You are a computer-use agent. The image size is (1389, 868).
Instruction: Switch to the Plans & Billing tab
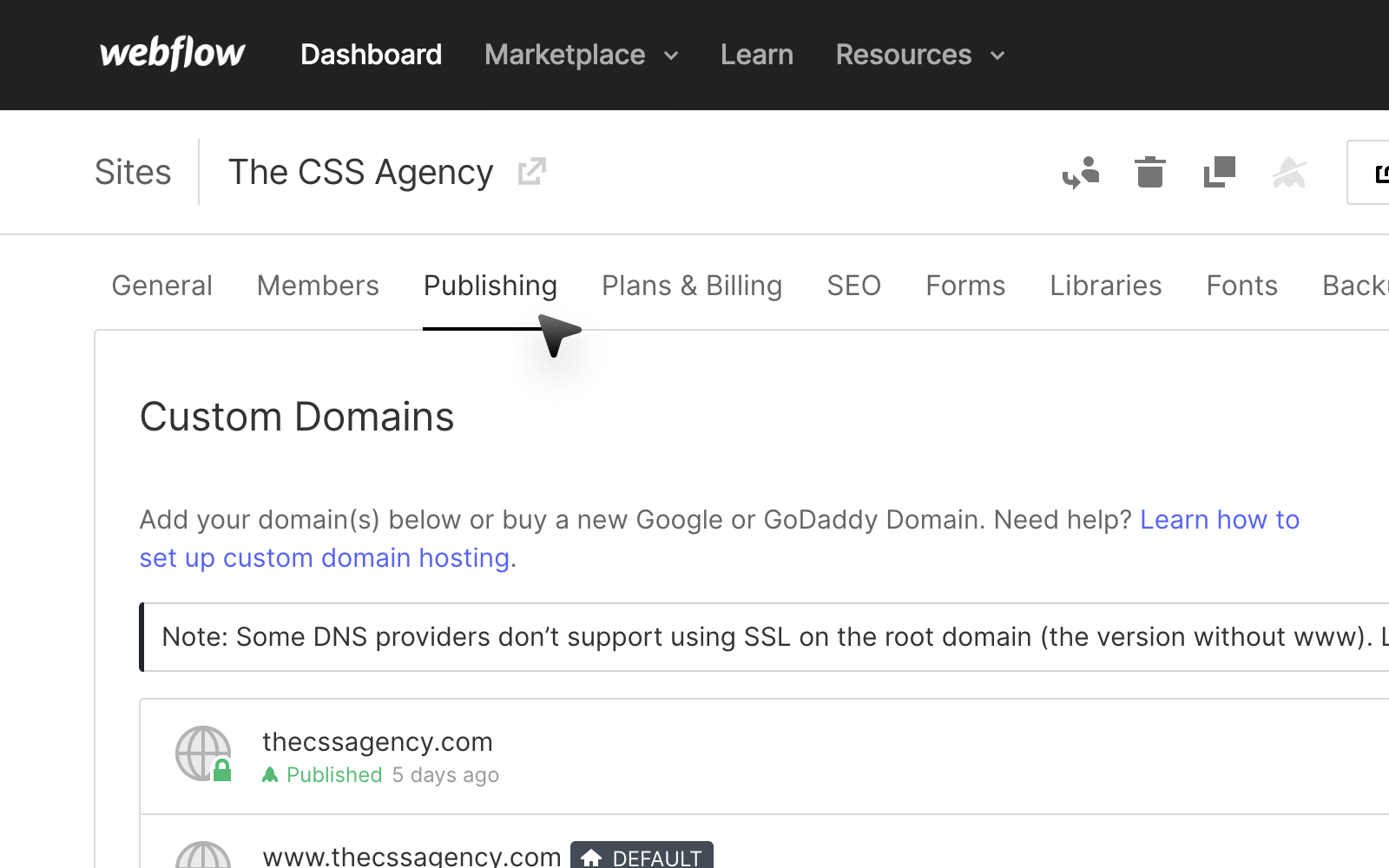tap(692, 286)
